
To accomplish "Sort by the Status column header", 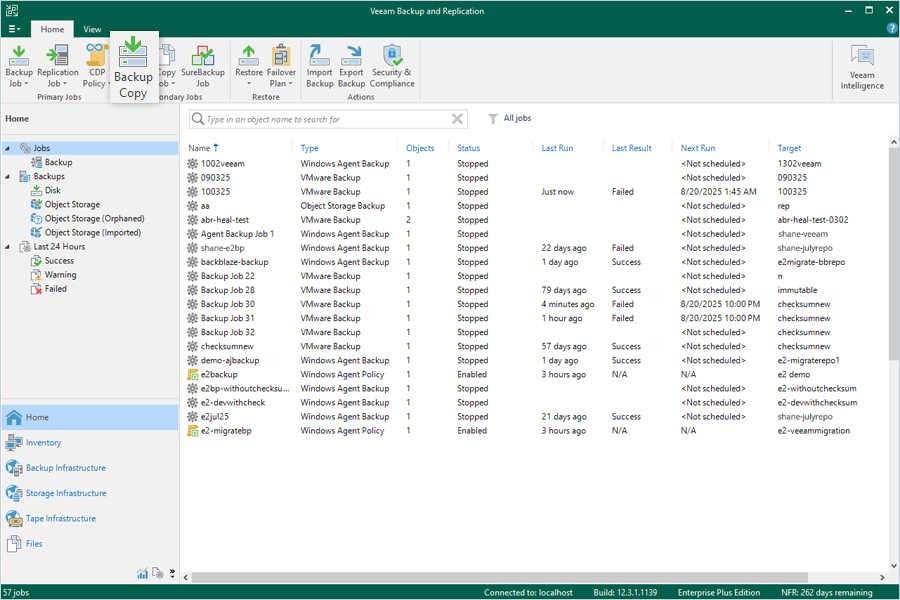I will click(x=468, y=148).
